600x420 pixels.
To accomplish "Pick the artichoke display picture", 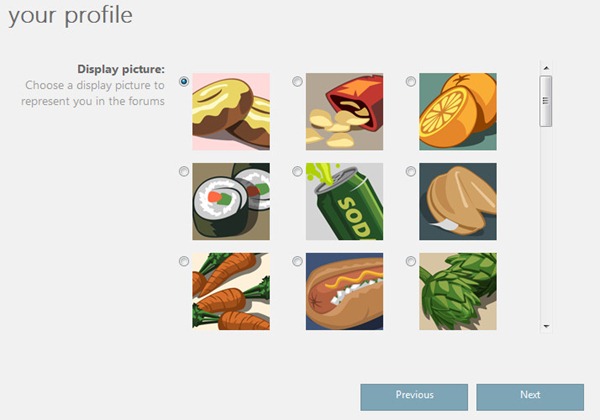I will coord(458,291).
